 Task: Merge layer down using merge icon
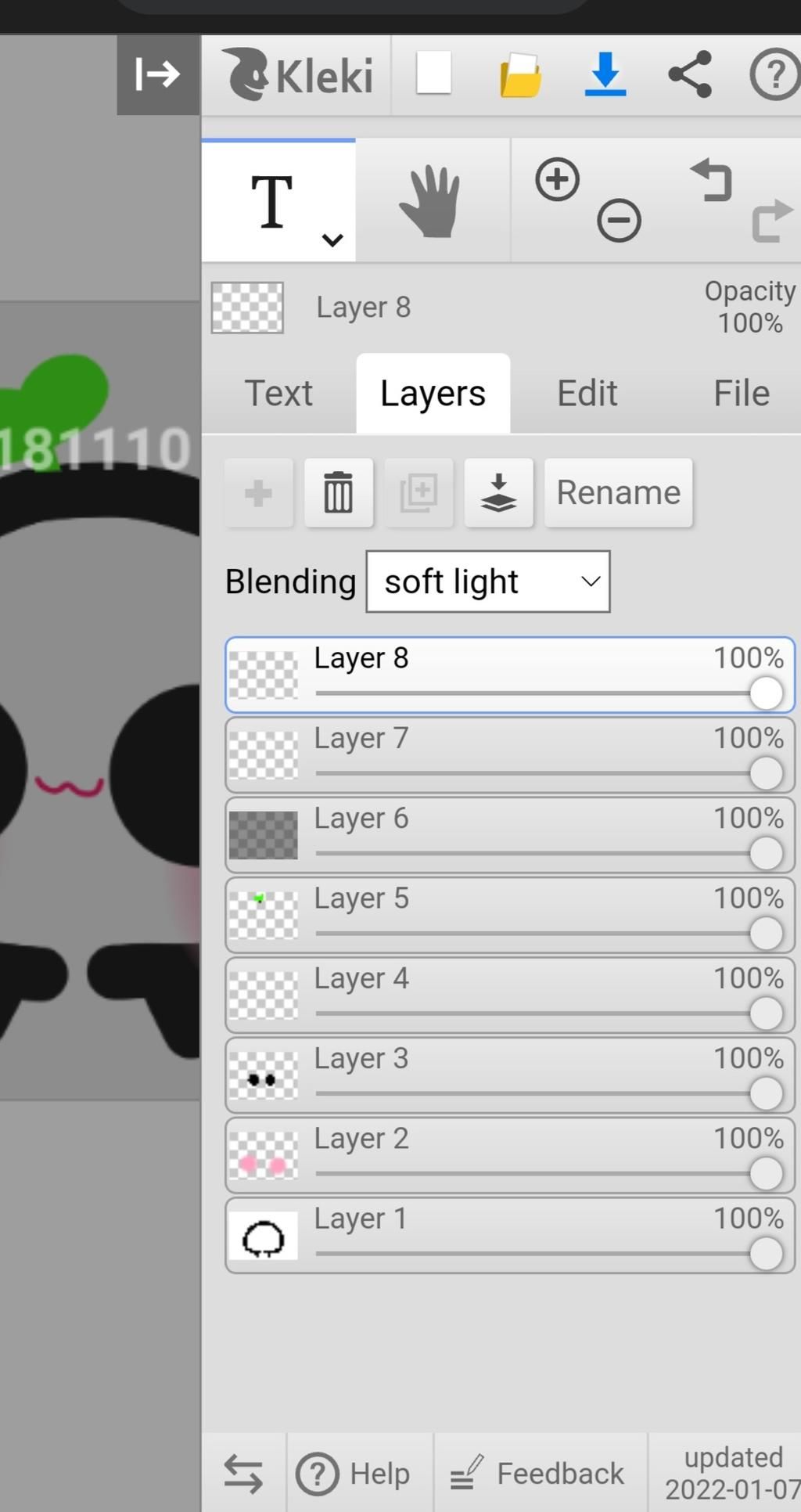pyautogui.click(x=498, y=493)
